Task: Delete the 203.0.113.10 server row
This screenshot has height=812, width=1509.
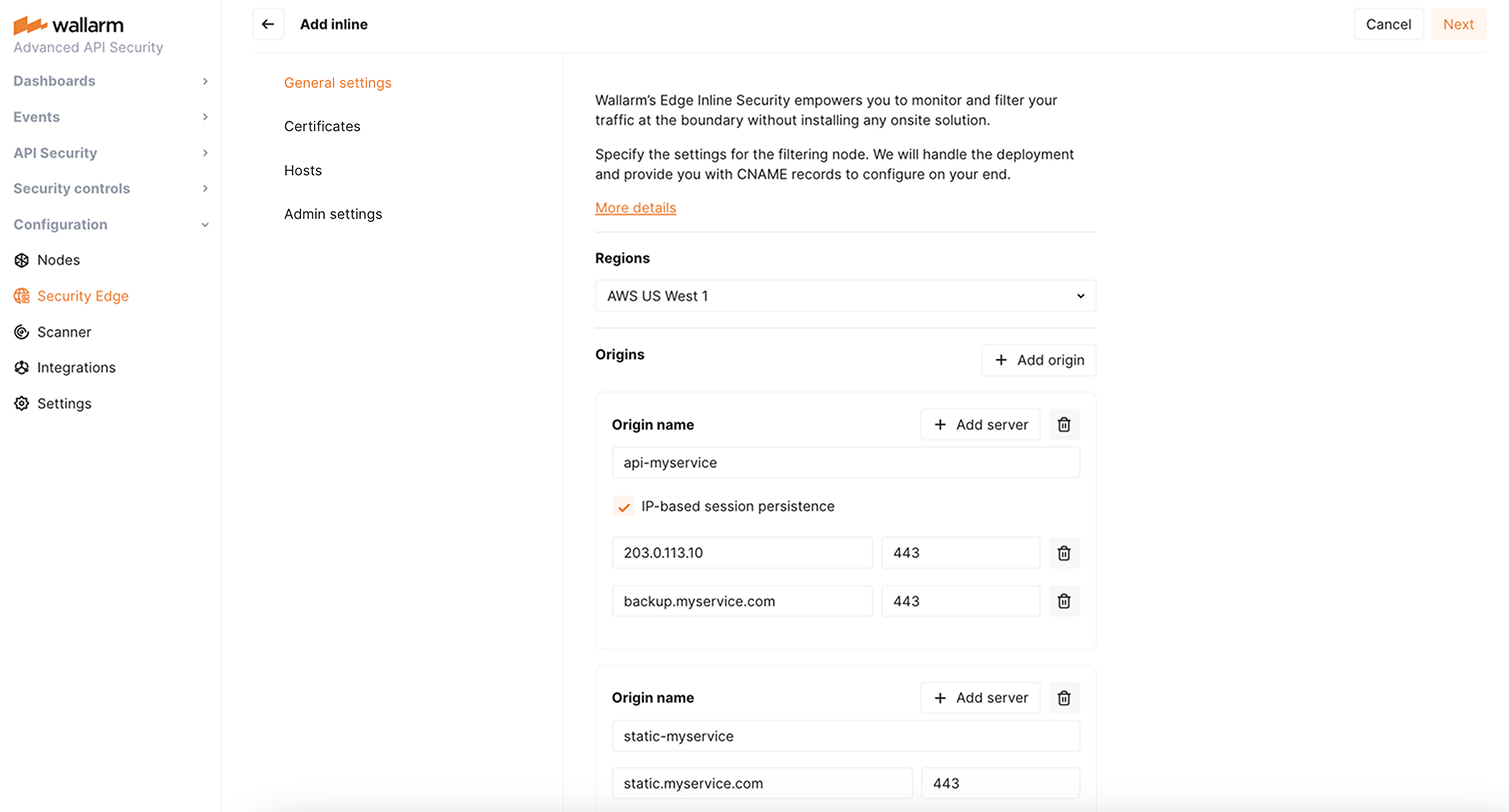Action: [x=1064, y=553]
